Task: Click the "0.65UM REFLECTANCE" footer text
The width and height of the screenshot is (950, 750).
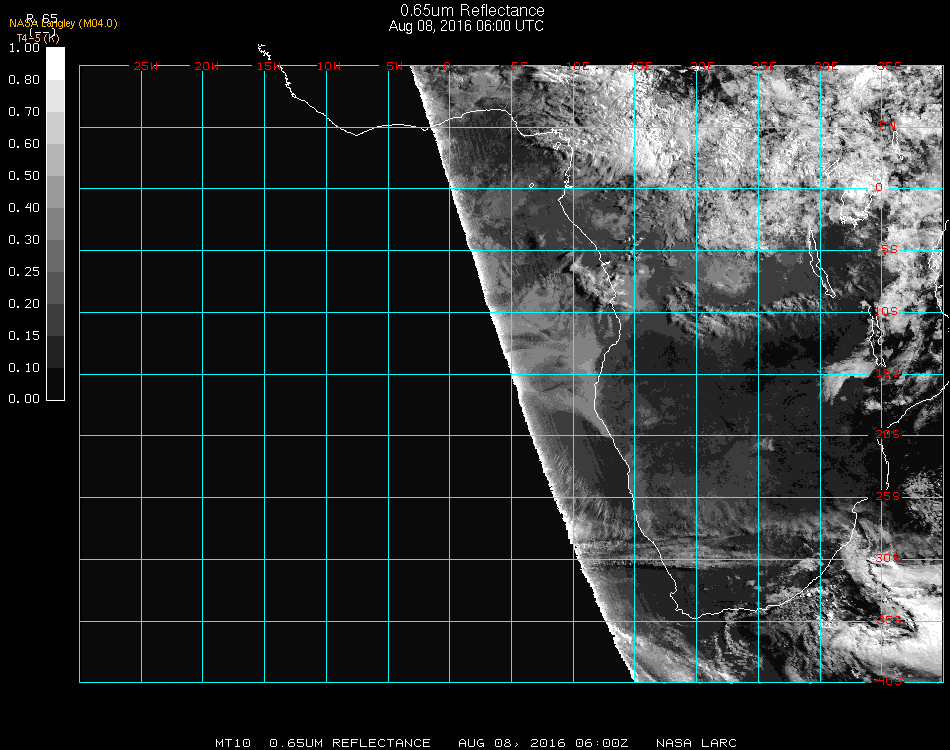Action: point(350,743)
